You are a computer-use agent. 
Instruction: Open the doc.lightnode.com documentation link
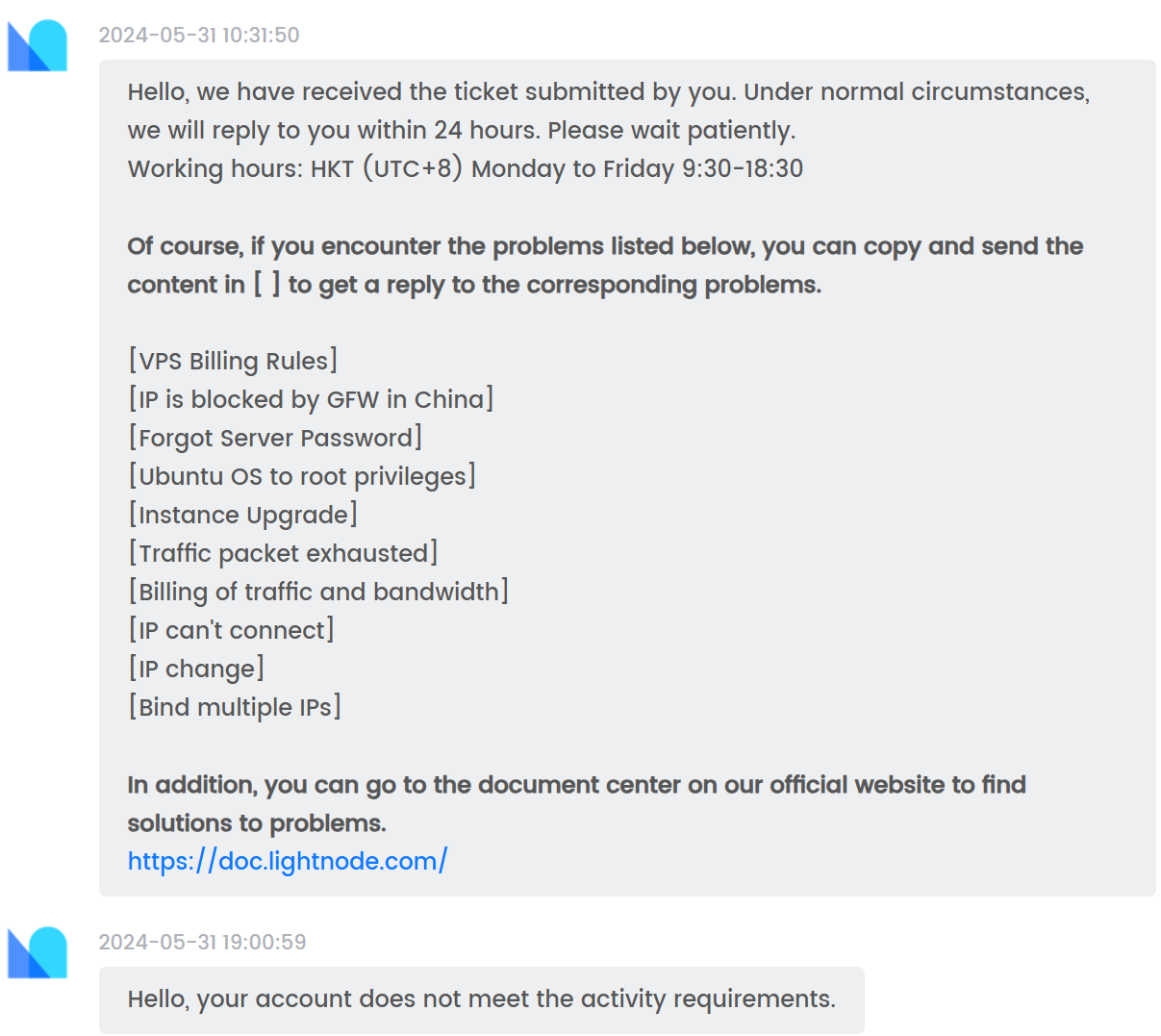[x=287, y=861]
